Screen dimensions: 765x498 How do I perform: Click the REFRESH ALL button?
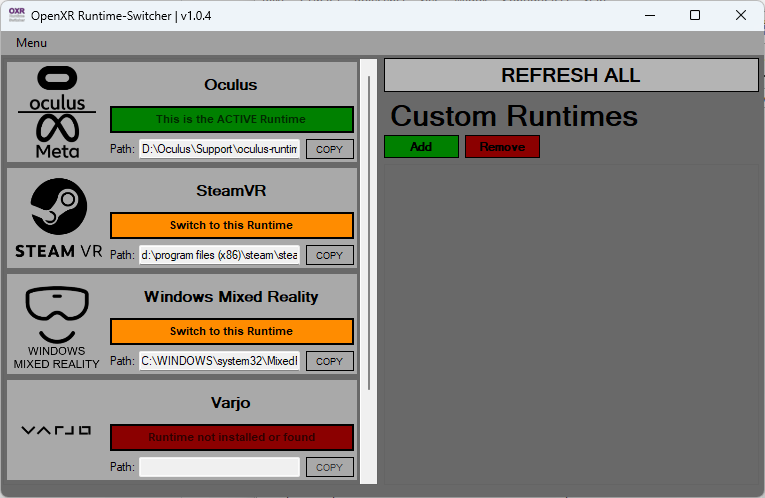tap(571, 75)
